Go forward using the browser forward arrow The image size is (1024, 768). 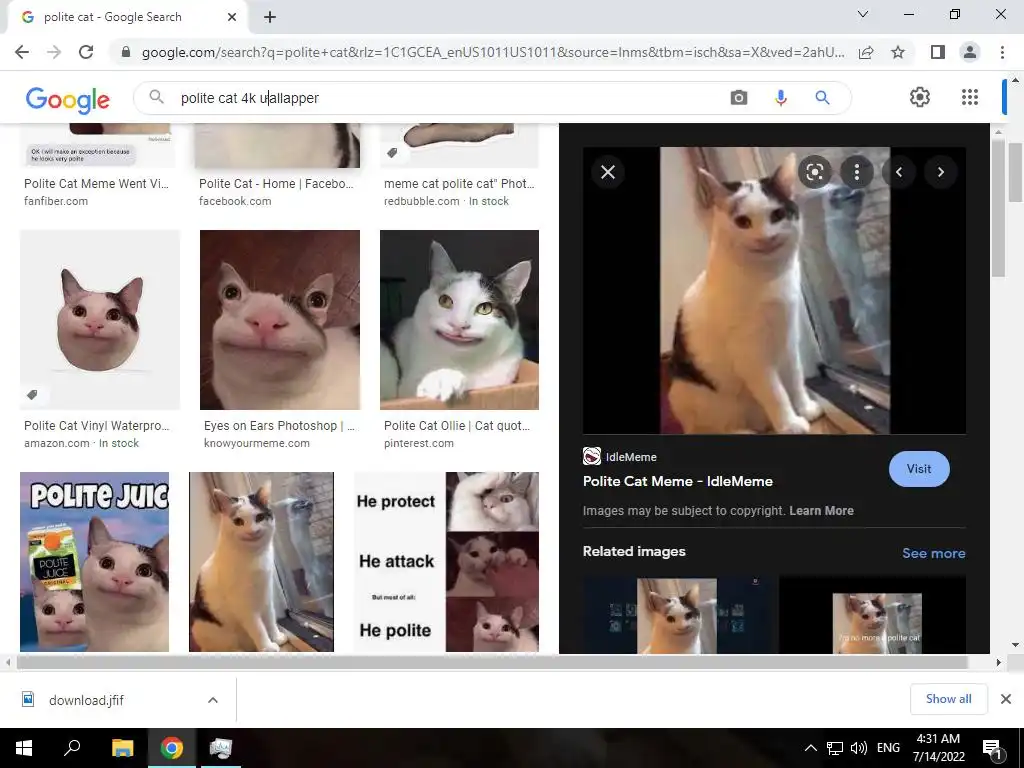[54, 52]
